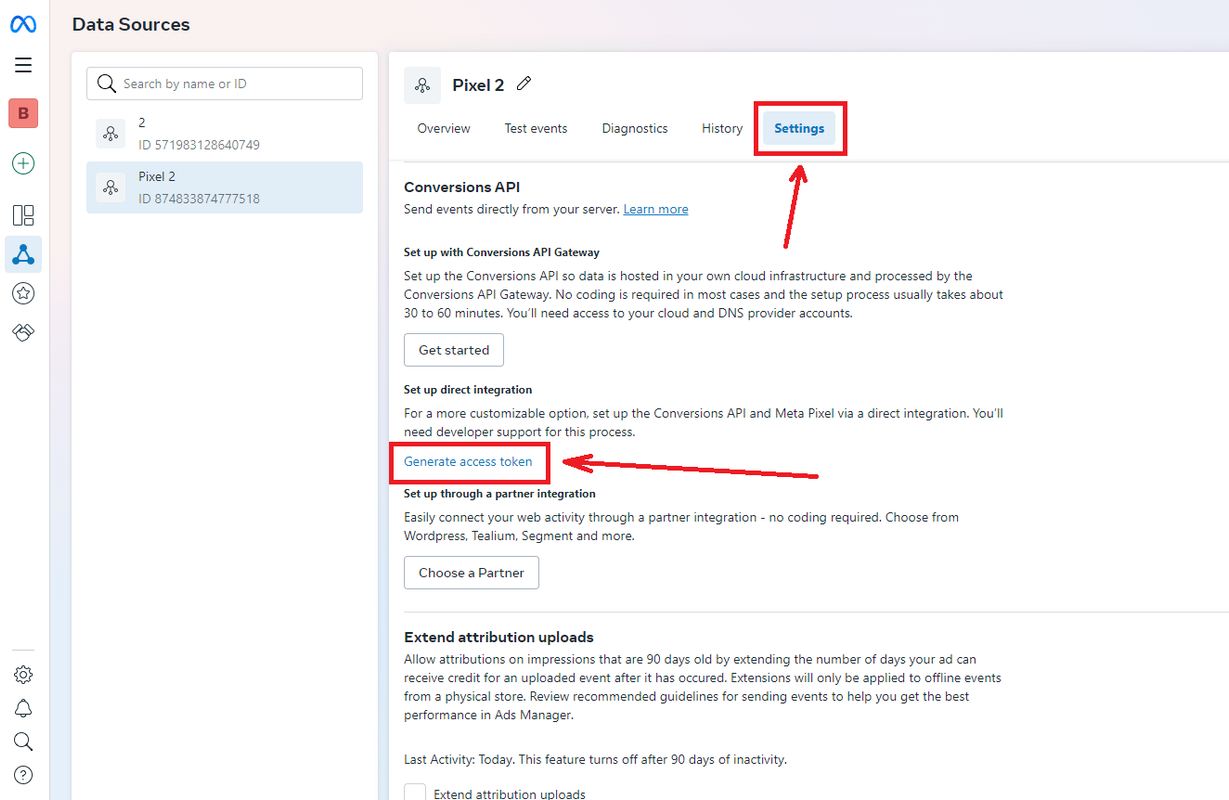Click ID 874833874777518 text
The image size is (1229, 800).
[199, 199]
